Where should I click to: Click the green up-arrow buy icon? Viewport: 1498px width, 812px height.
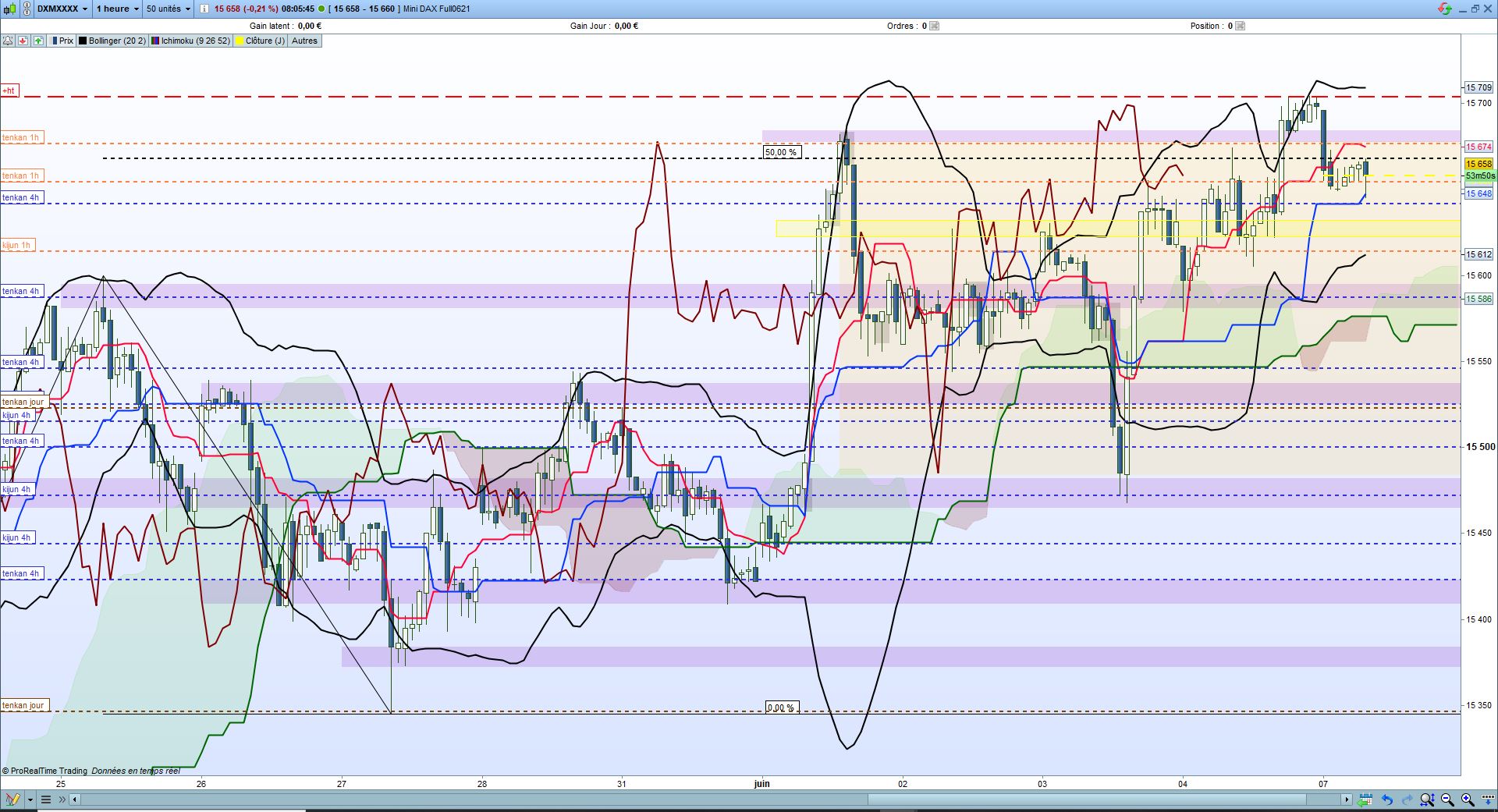click(x=38, y=41)
